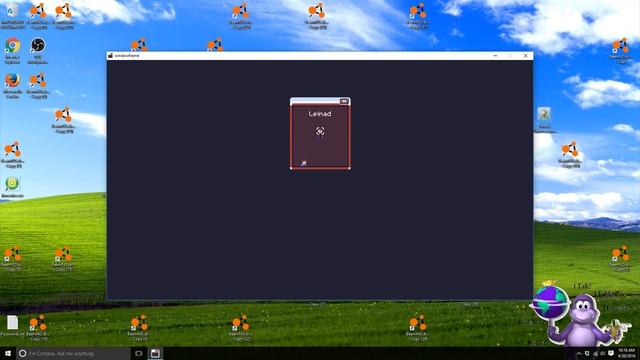
Task: Minimize the windowframe window
Action: pyautogui.click(x=495, y=56)
